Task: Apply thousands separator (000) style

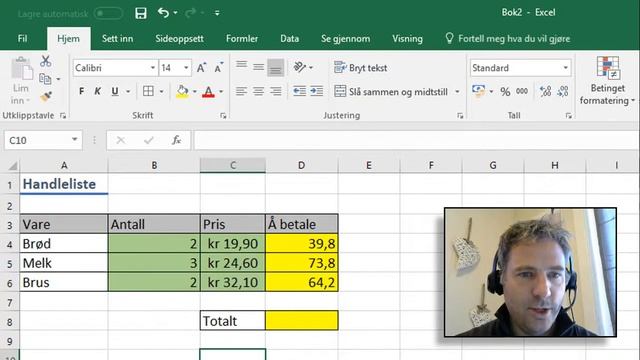Action: coord(522,91)
